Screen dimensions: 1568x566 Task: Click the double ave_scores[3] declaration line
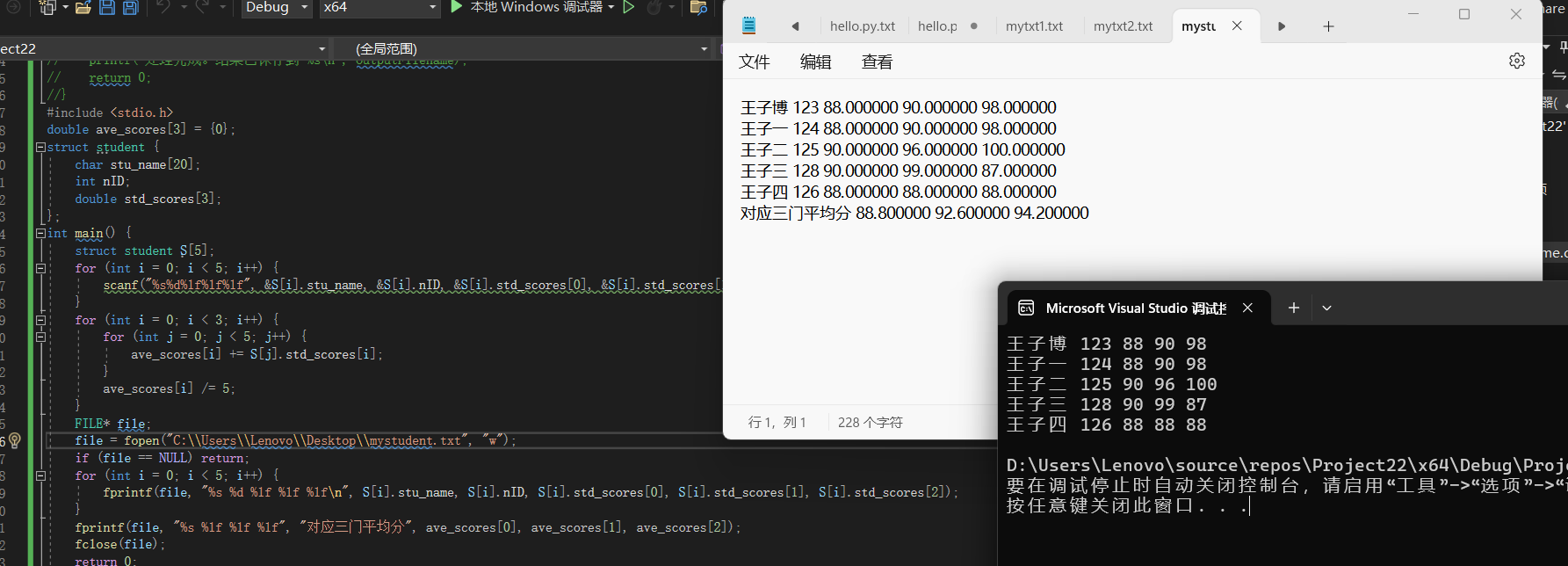click(141, 129)
